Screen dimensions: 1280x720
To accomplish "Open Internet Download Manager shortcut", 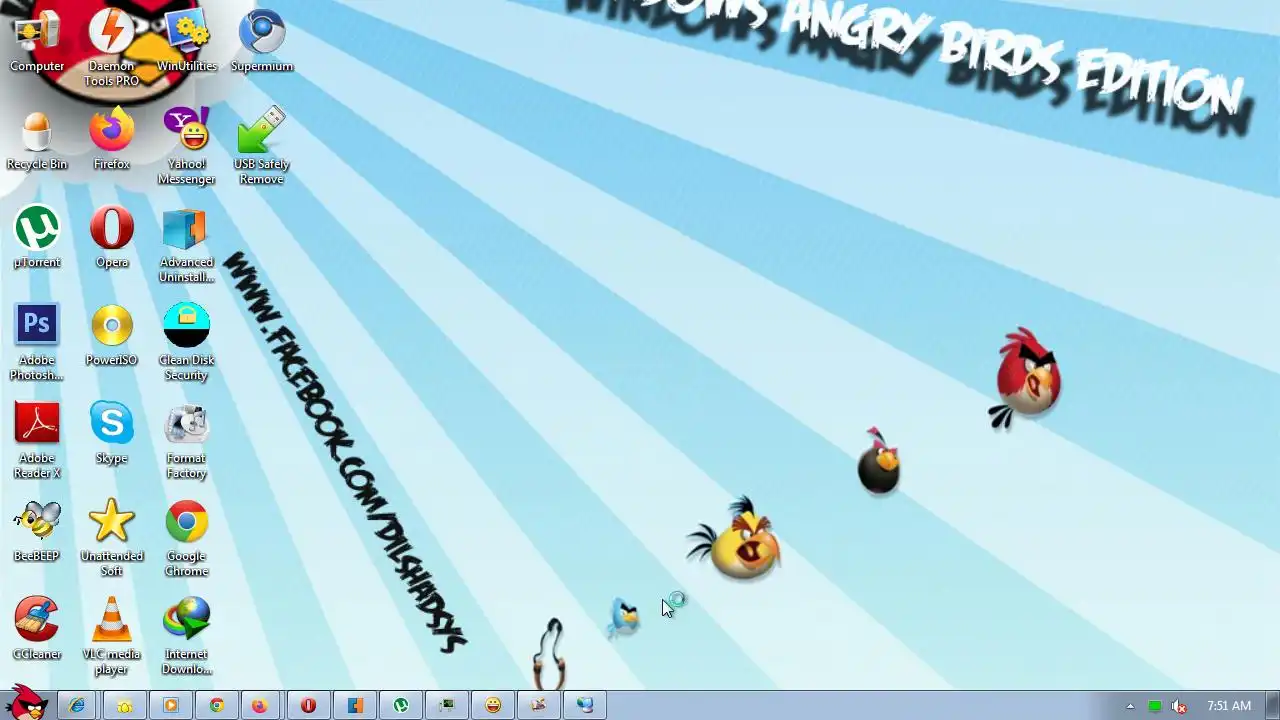I will click(x=186, y=636).
